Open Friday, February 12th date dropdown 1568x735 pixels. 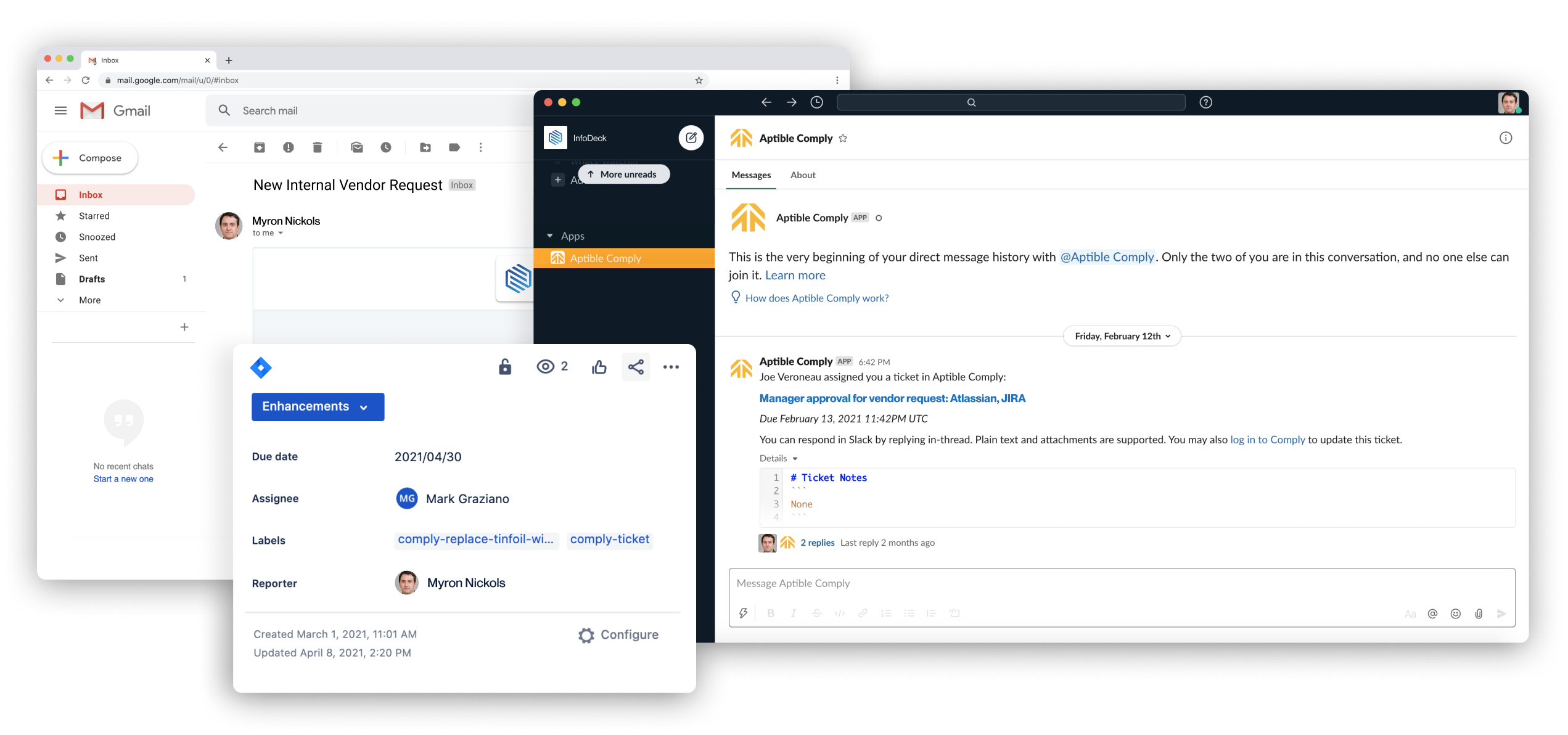click(1122, 336)
